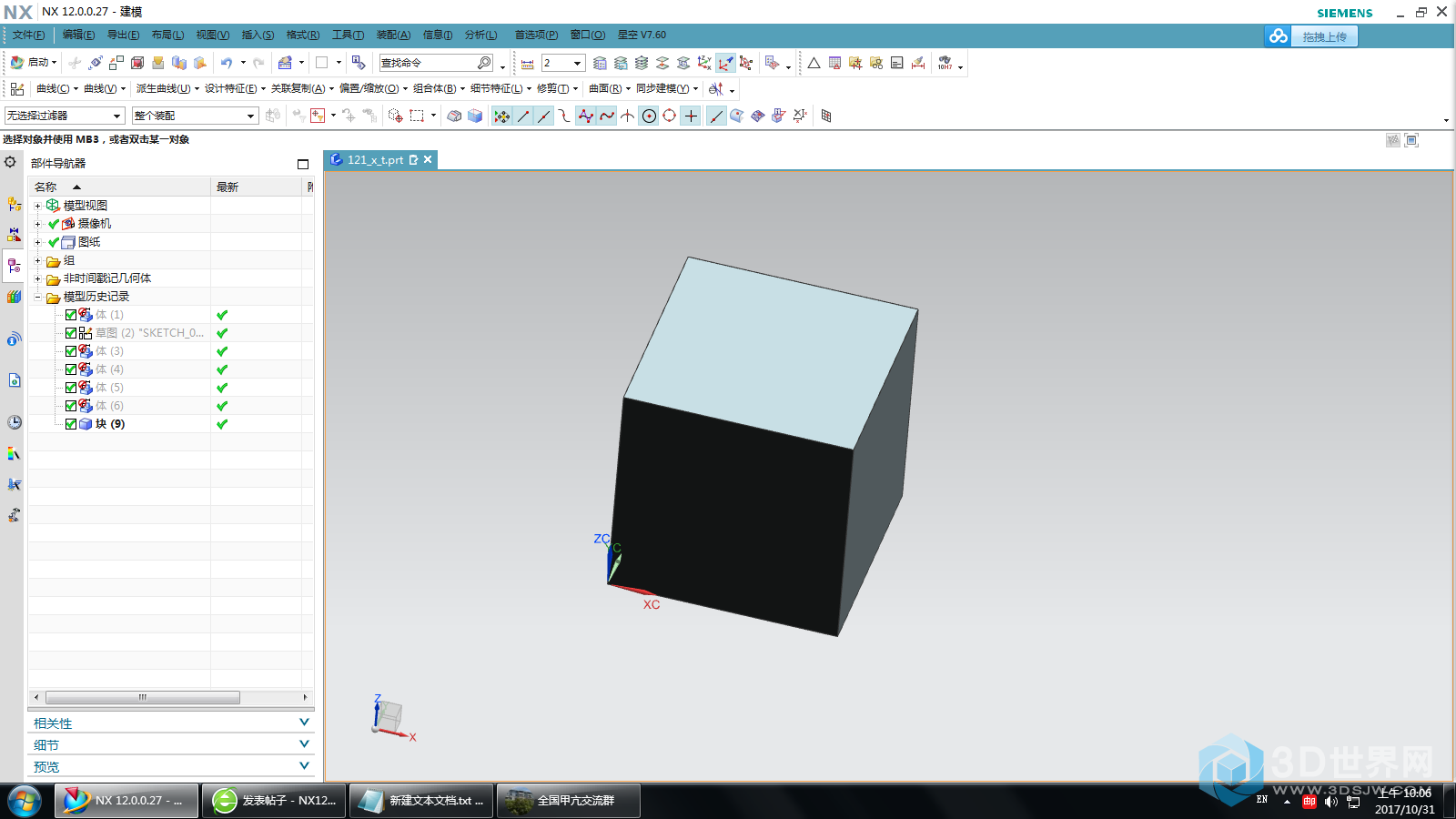Open the 10H7 tolerance lookup tool
The image size is (1456, 819).
point(945,63)
